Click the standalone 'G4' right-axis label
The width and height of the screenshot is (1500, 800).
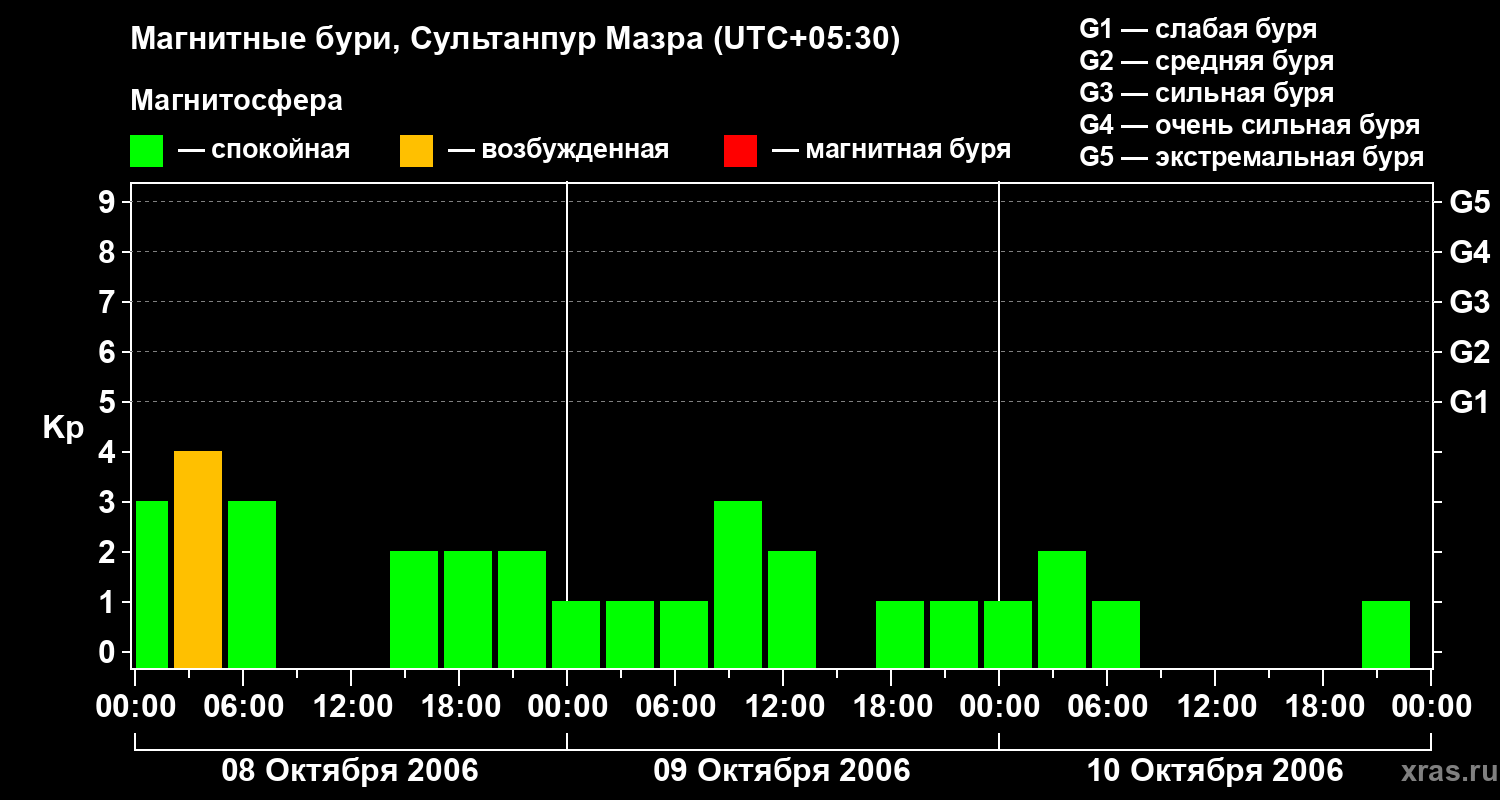pyautogui.click(x=1469, y=252)
